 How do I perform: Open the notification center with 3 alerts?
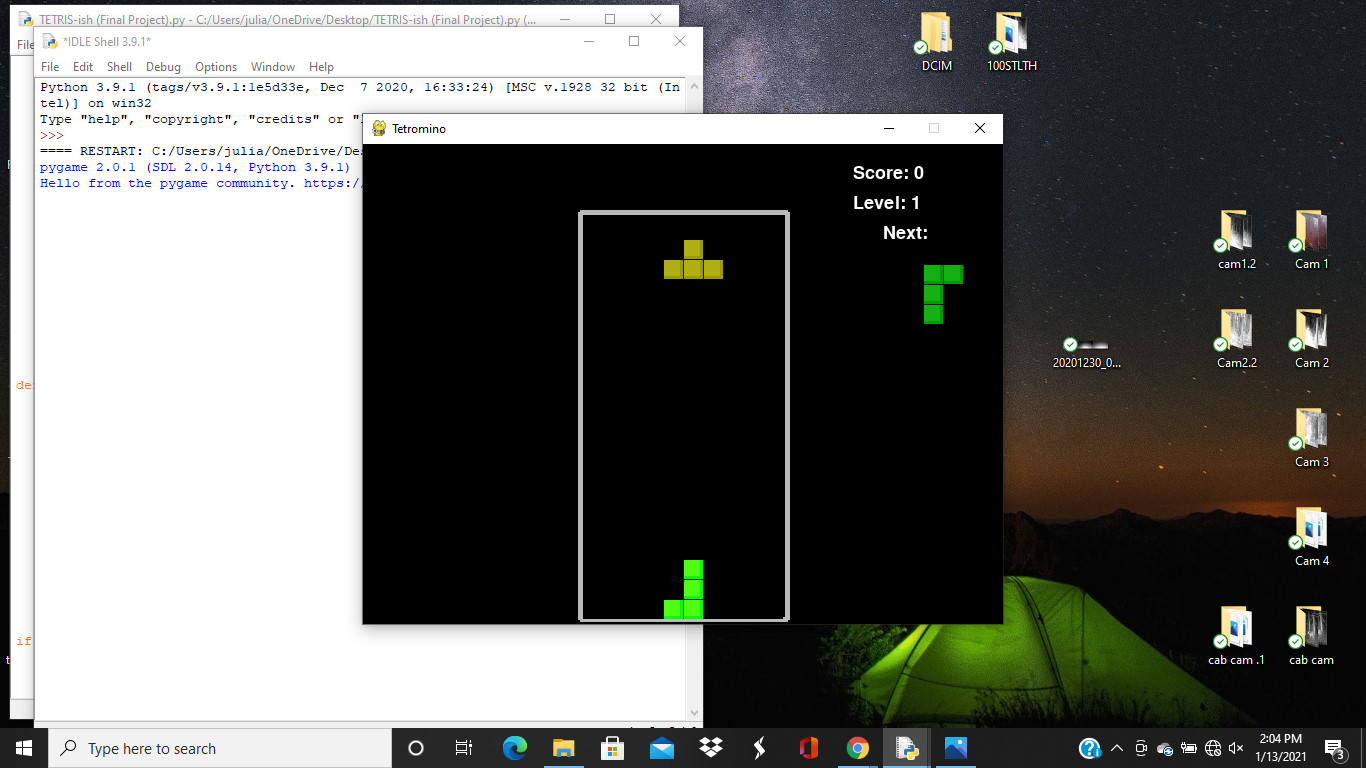click(x=1334, y=748)
